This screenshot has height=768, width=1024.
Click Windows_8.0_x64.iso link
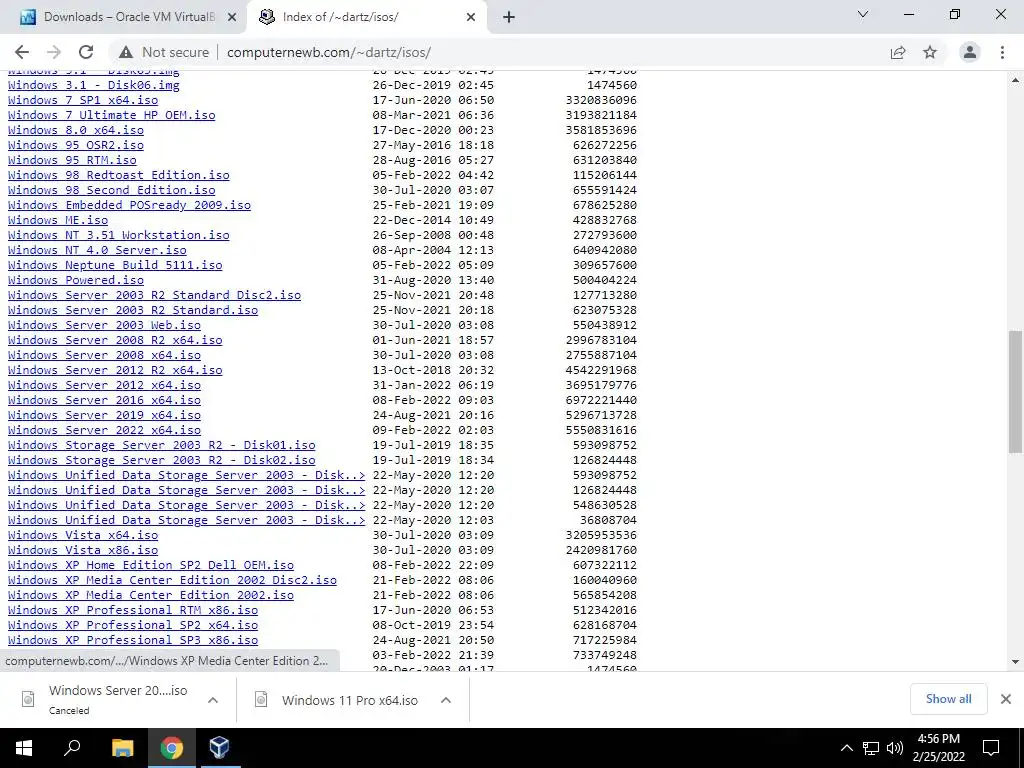click(76, 130)
